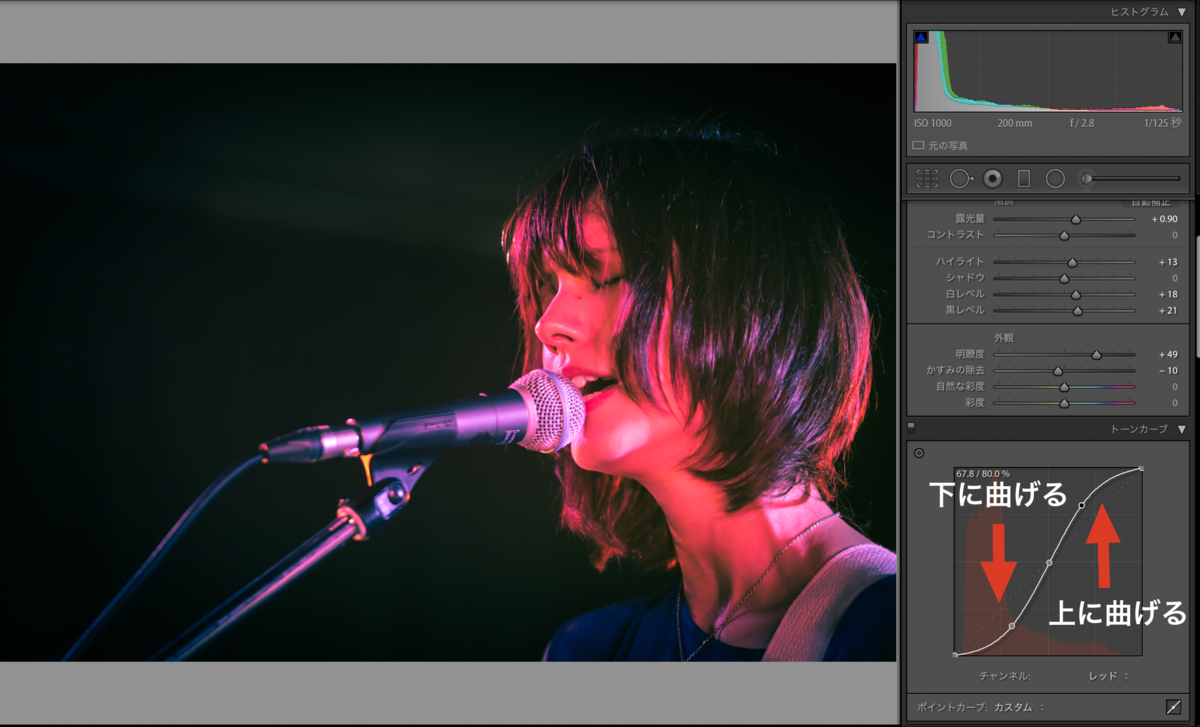The width and height of the screenshot is (1200, 727).
Task: Click the 明瞭度 slider handle
Action: pos(1096,354)
